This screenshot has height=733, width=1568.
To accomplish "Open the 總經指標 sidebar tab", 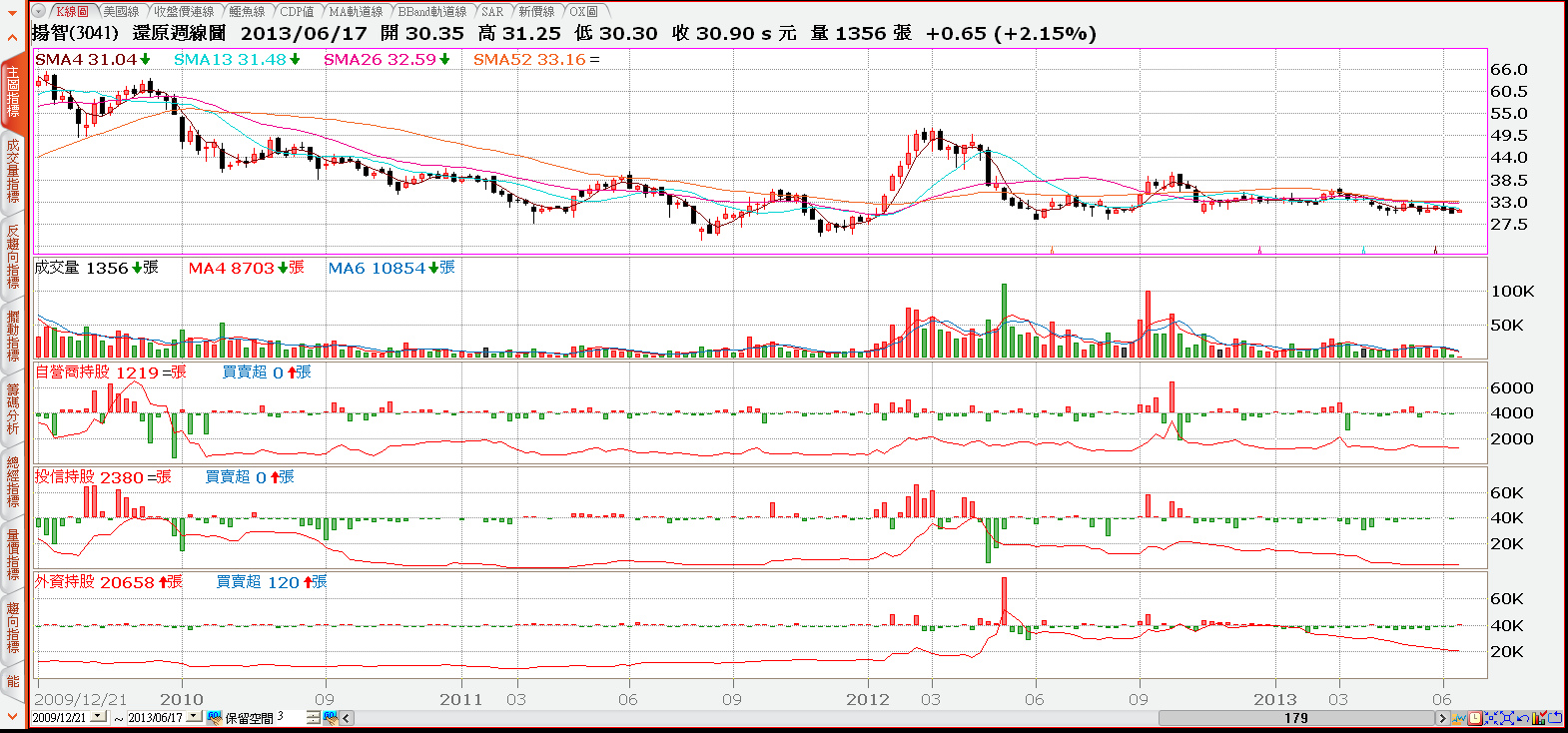I will [x=12, y=481].
